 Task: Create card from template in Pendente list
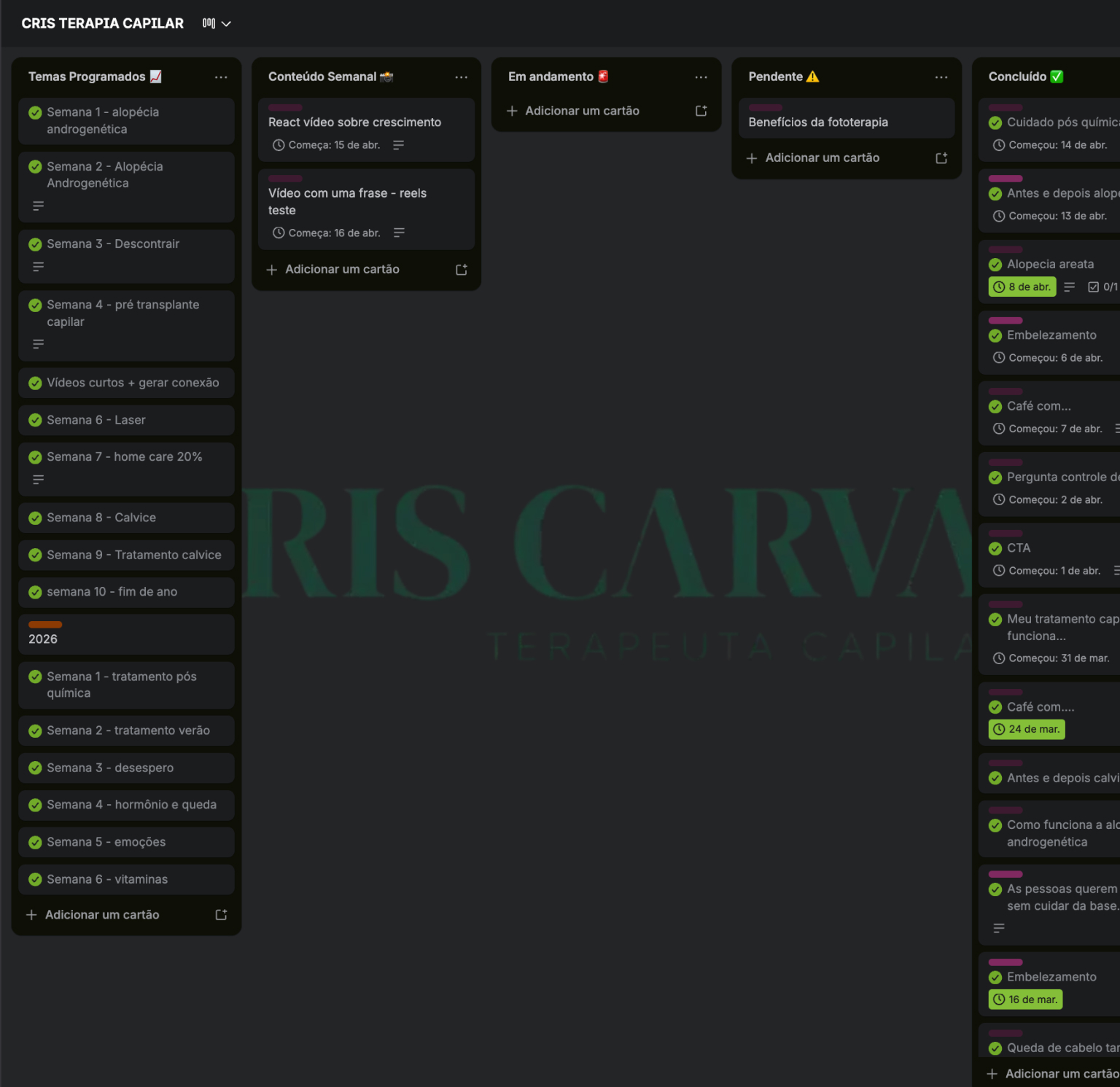tap(941, 158)
